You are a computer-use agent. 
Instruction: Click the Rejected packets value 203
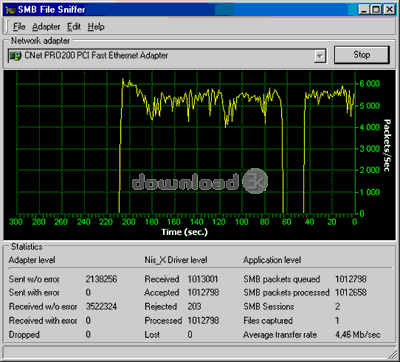[x=194, y=307]
